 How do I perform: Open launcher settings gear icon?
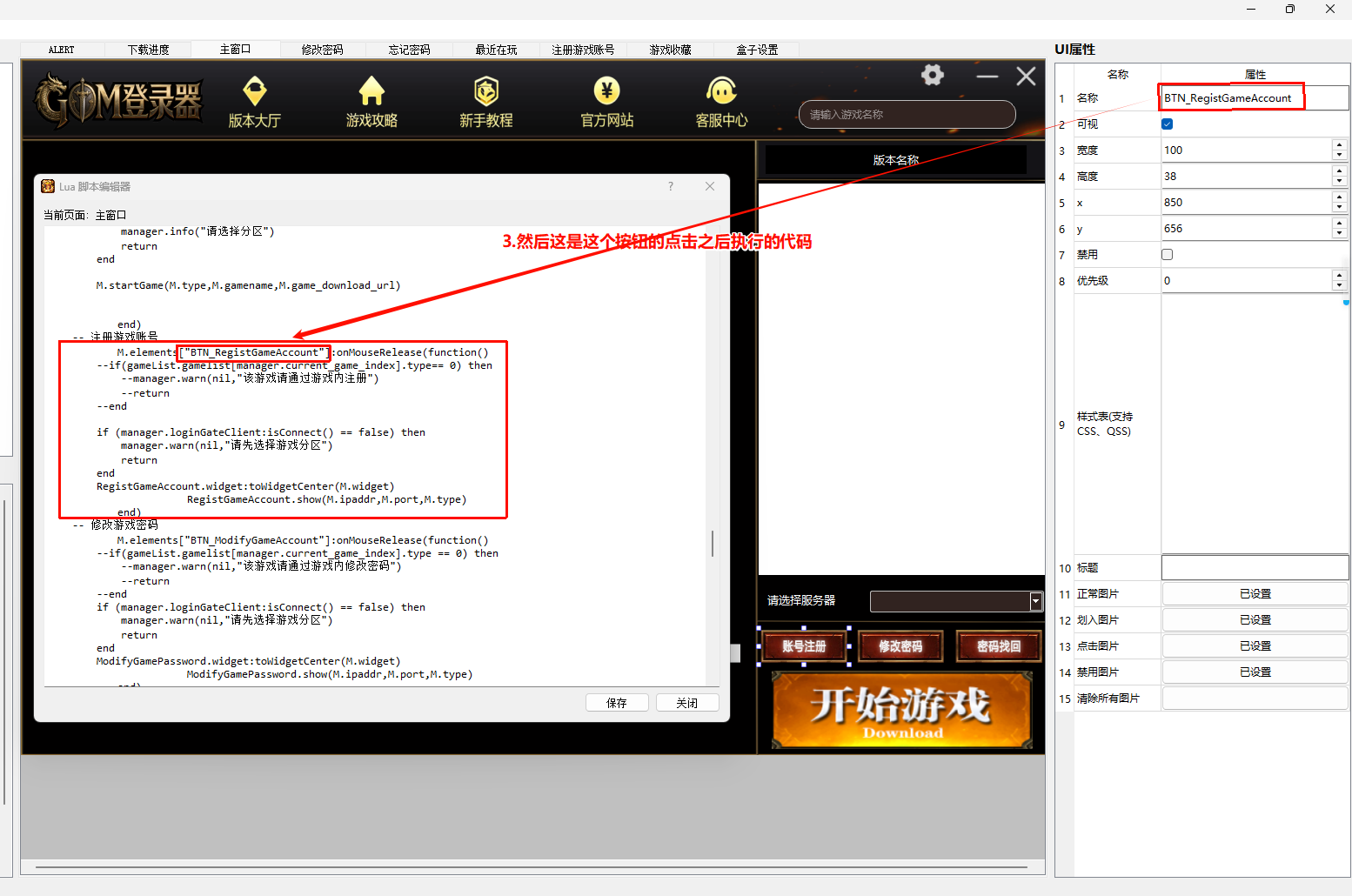[933, 76]
